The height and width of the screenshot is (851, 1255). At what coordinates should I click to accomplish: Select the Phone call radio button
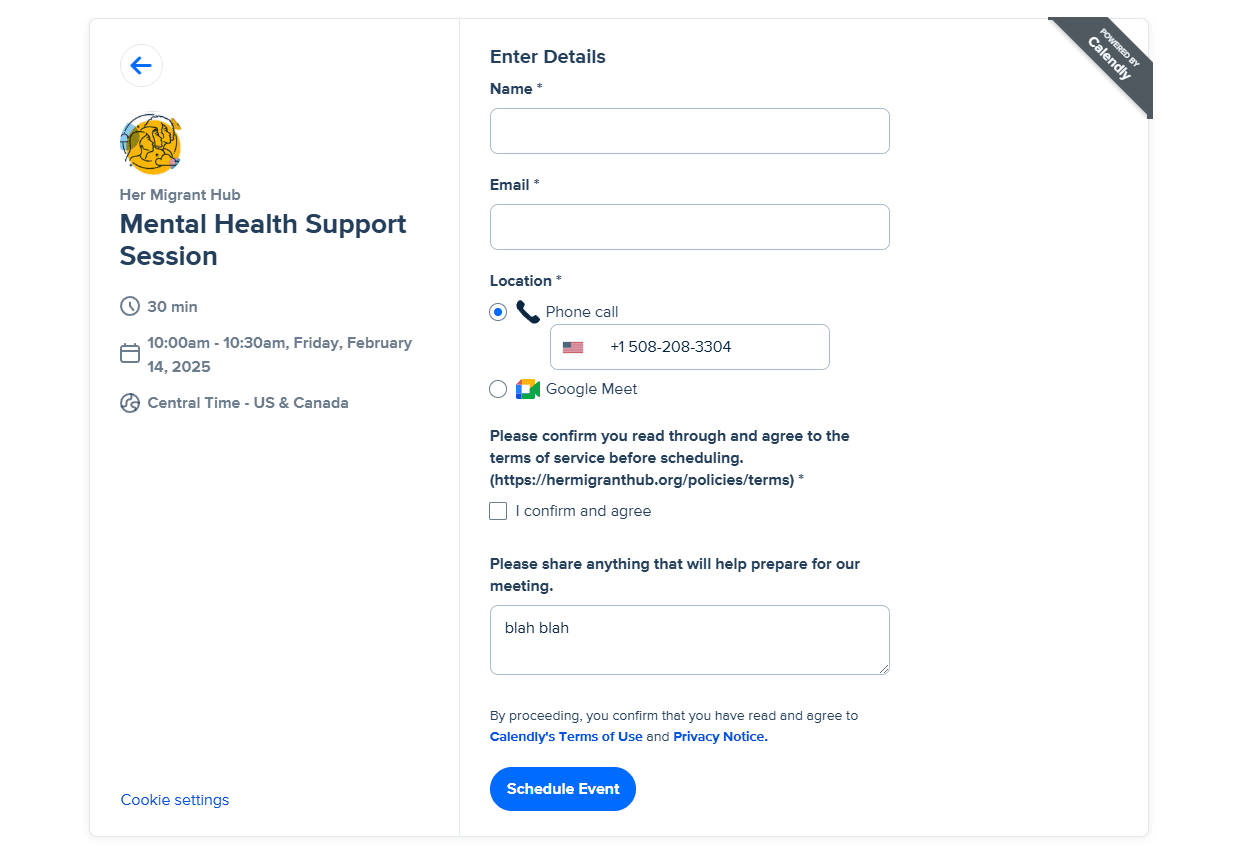point(498,312)
